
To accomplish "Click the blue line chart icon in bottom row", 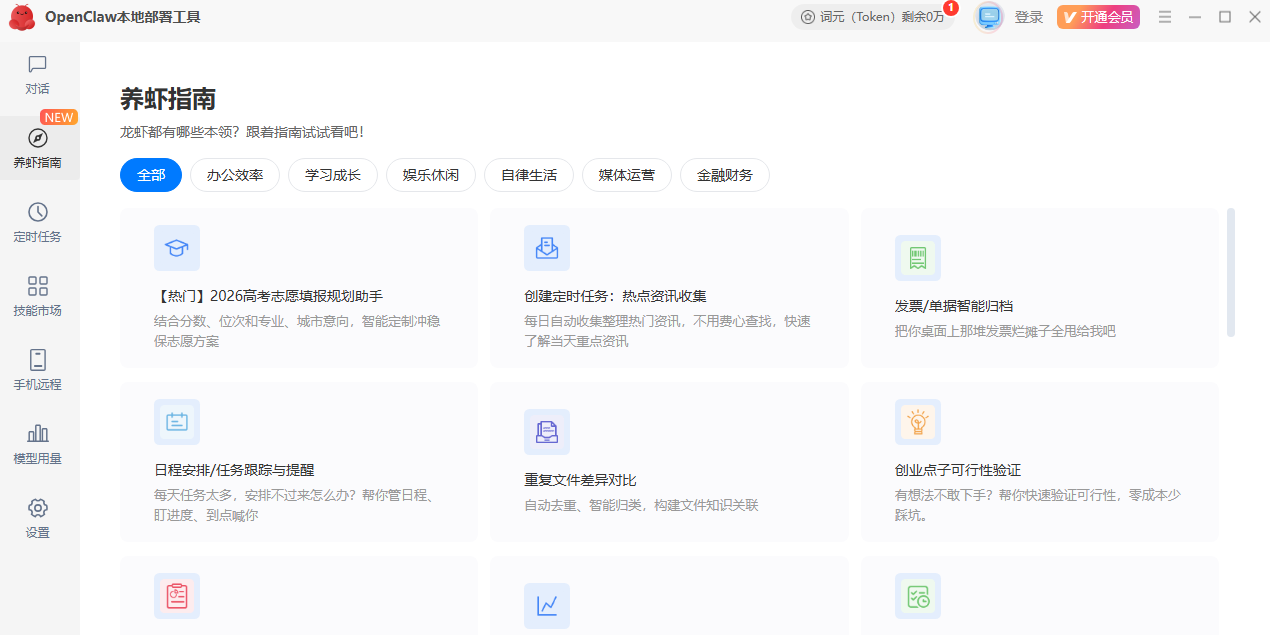I will [547, 606].
